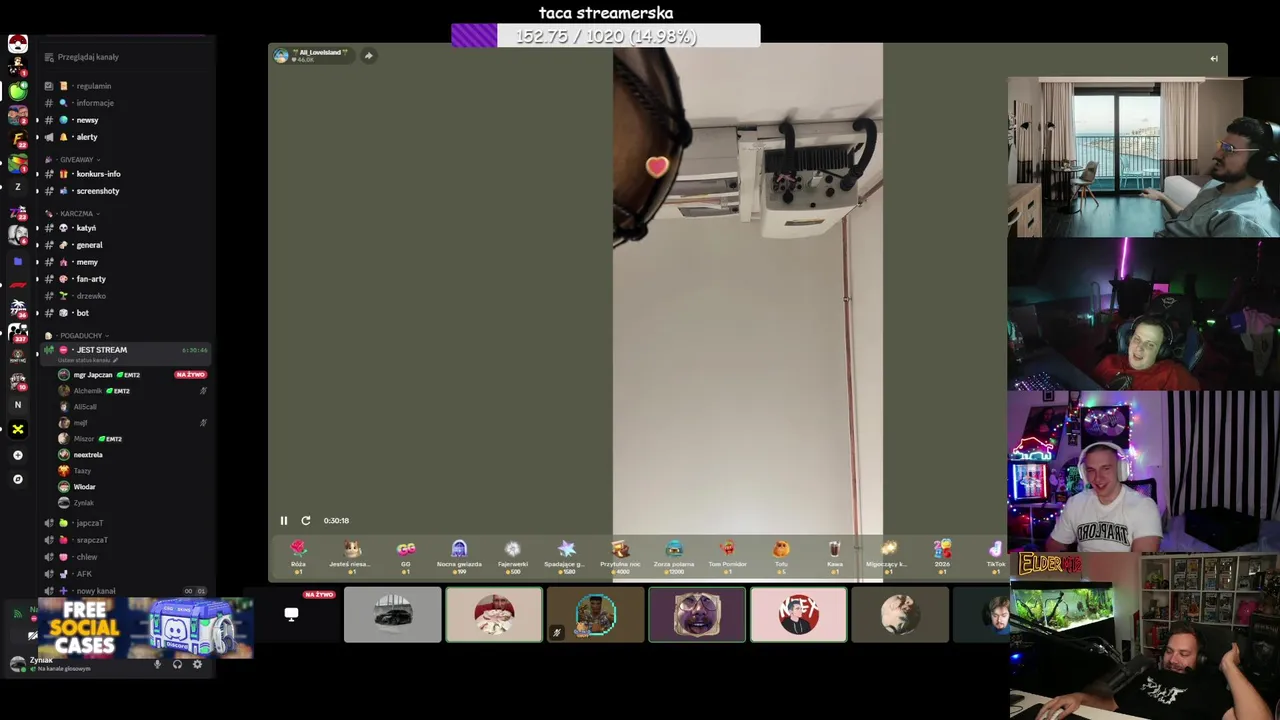The width and height of the screenshot is (1280, 720).
Task: Mute microphone in Discord user panel
Action: point(157,664)
